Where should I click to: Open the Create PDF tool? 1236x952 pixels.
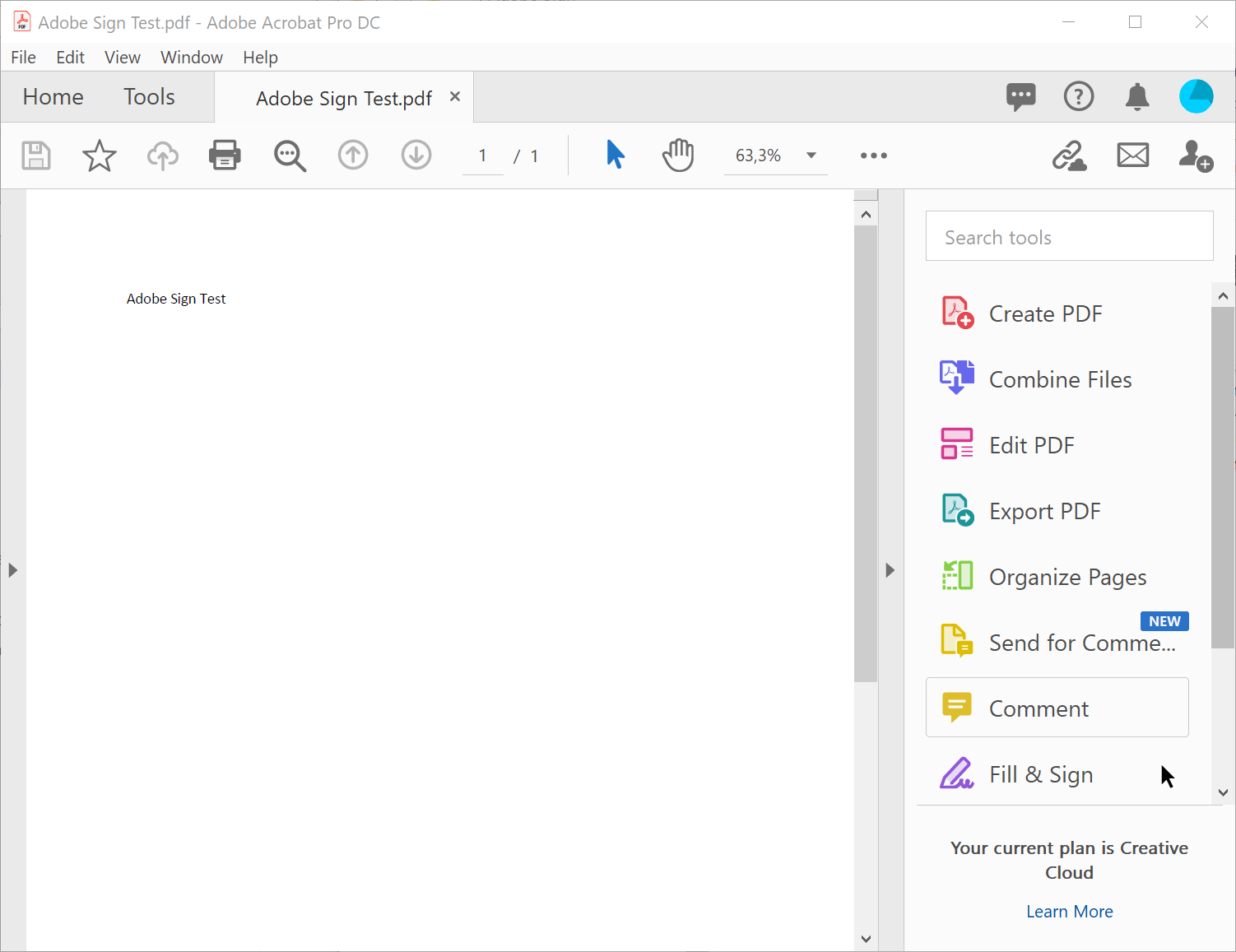pos(1057,313)
